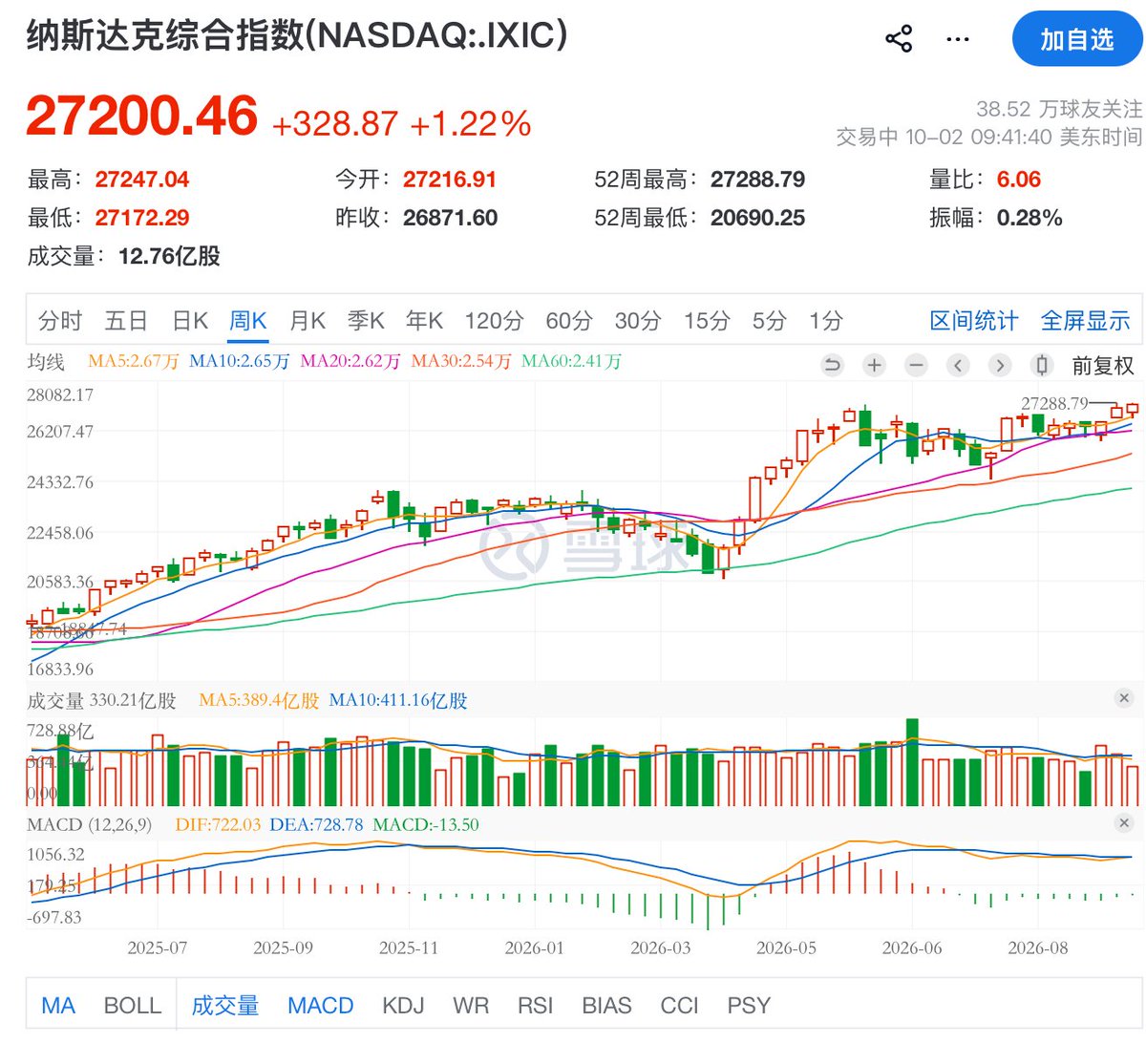Open the three-dot more options menu

pyautogui.click(x=957, y=39)
